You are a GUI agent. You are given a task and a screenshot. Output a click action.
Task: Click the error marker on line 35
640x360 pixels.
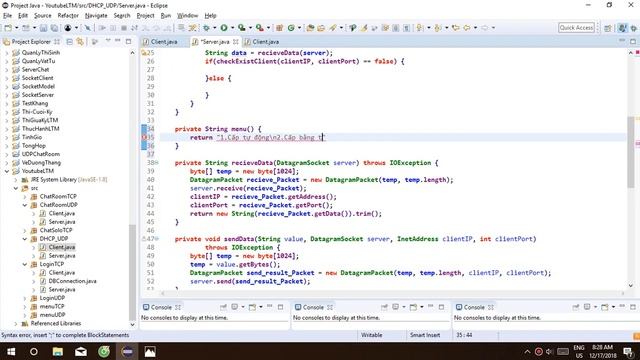144,138
